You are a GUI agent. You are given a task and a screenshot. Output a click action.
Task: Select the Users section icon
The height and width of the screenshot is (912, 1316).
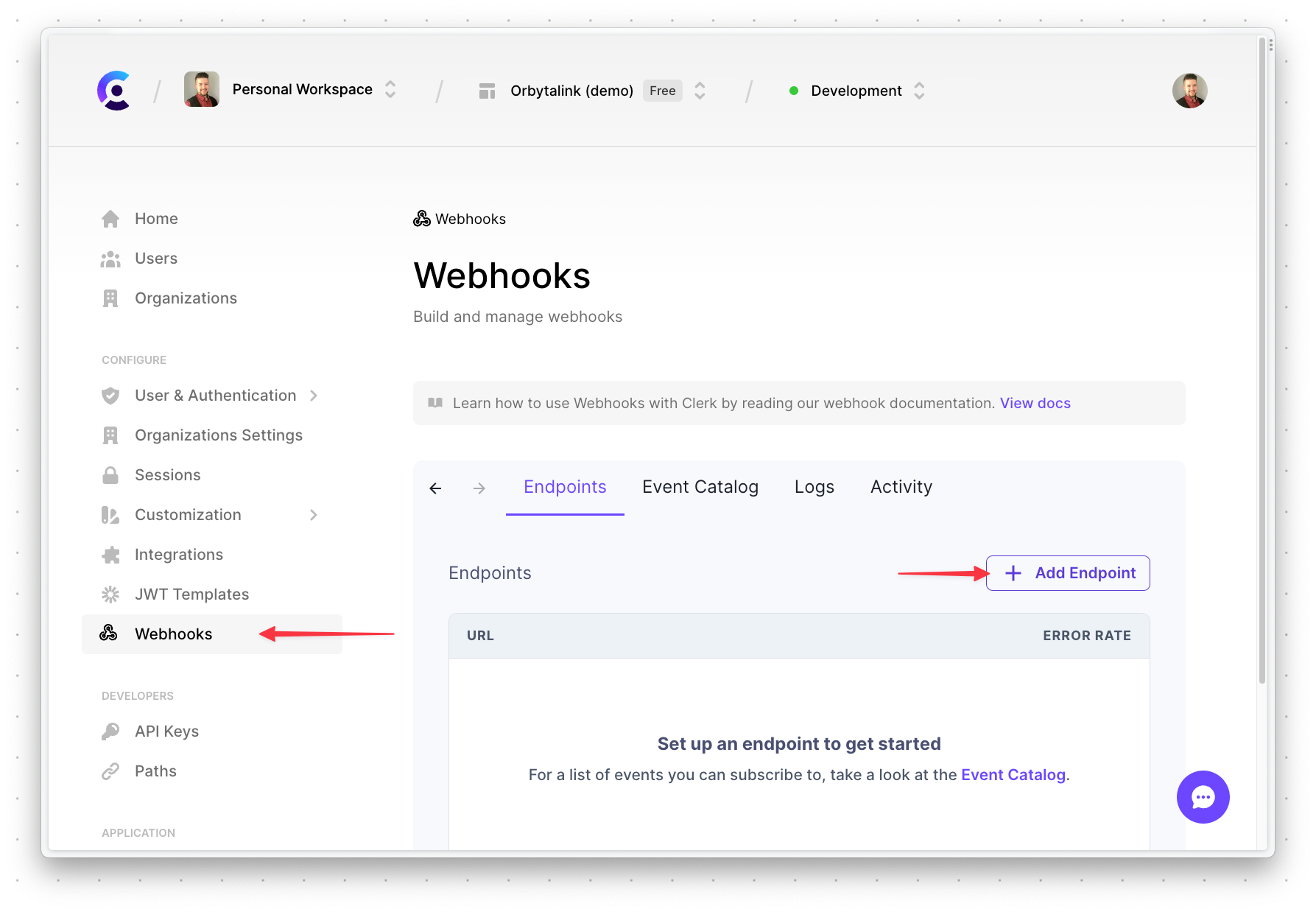pyautogui.click(x=110, y=258)
